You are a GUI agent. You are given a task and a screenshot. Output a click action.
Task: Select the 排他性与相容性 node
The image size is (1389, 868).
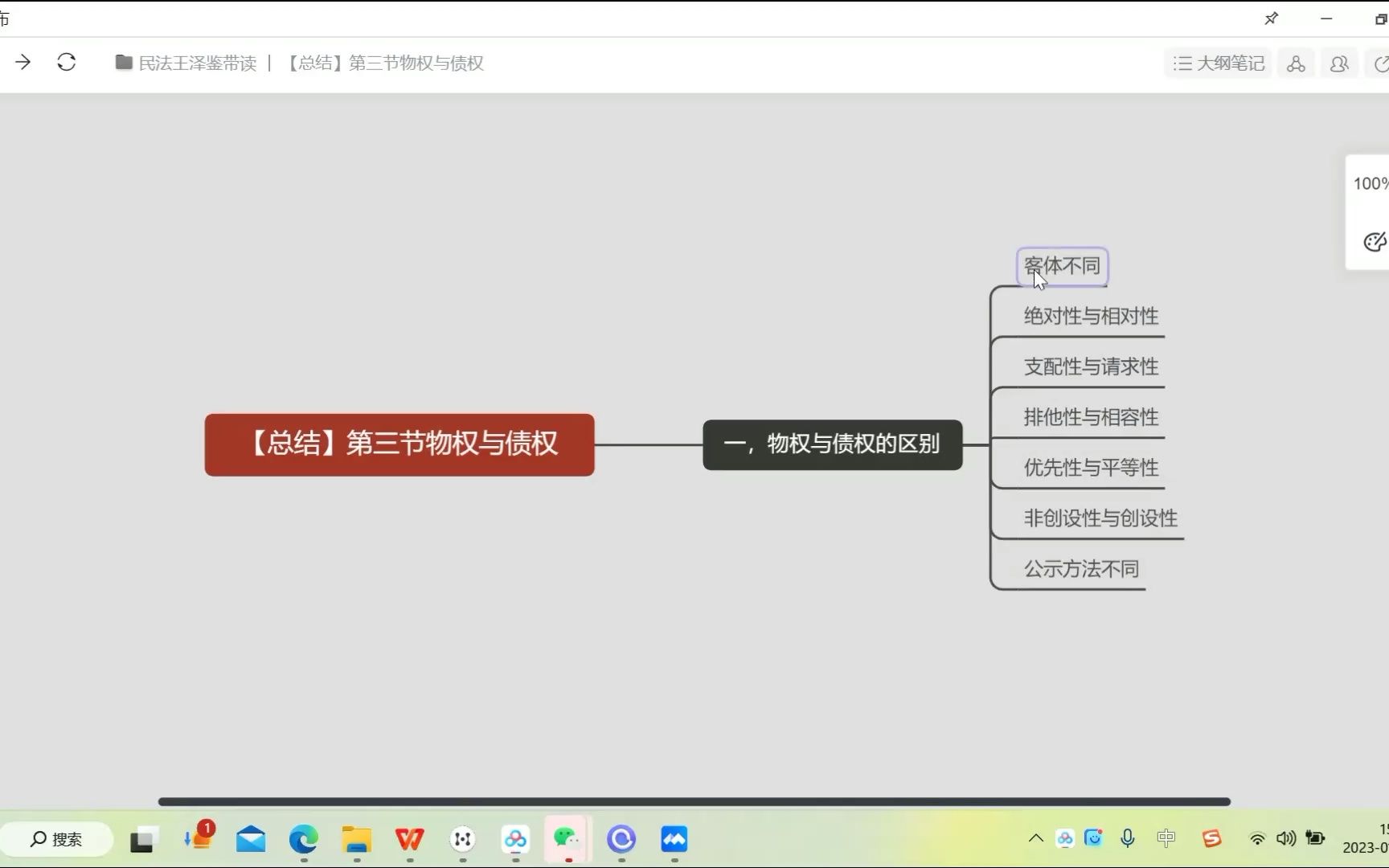[x=1091, y=417]
